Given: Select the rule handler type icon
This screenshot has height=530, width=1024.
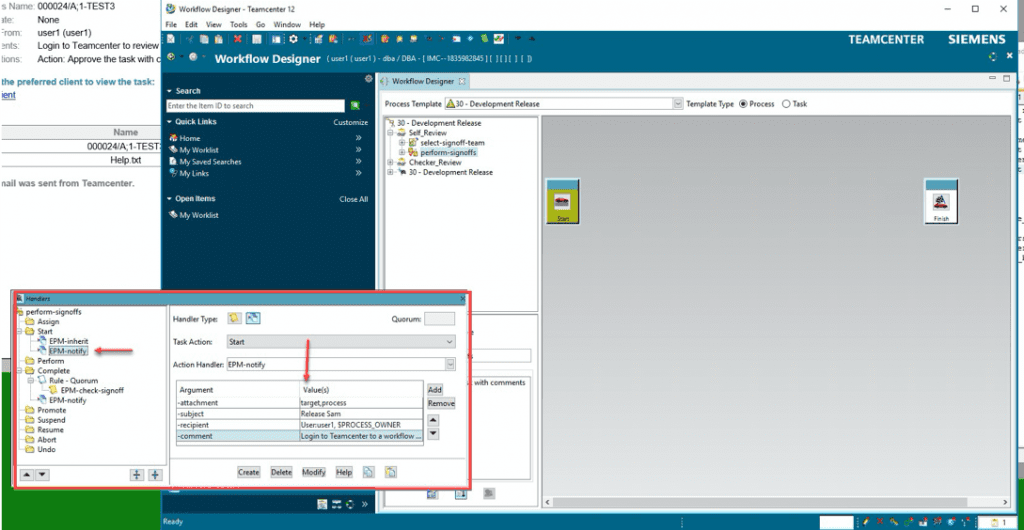Looking at the screenshot, I should tap(234, 318).
